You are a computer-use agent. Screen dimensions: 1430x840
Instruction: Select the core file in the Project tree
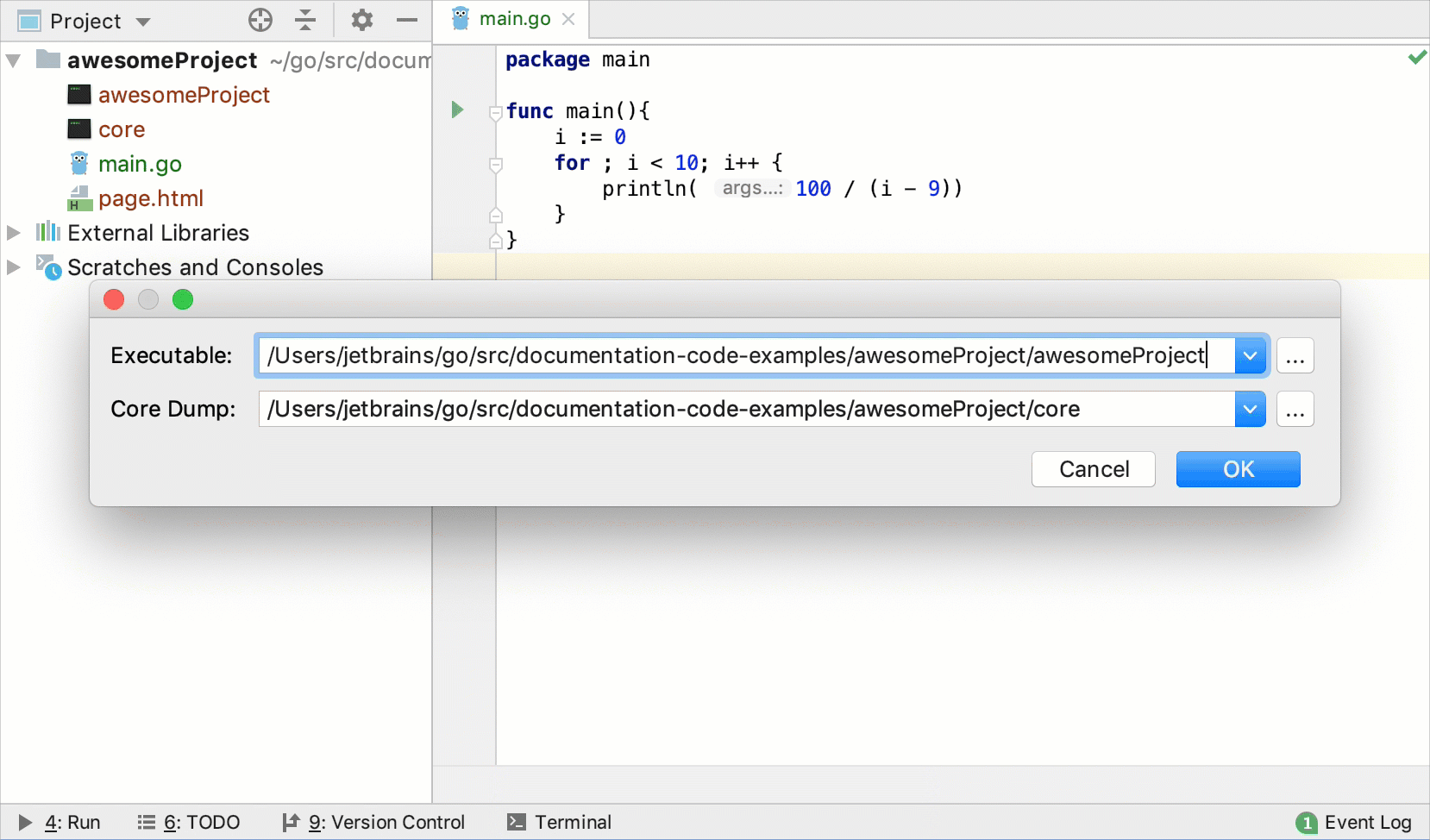click(x=122, y=129)
